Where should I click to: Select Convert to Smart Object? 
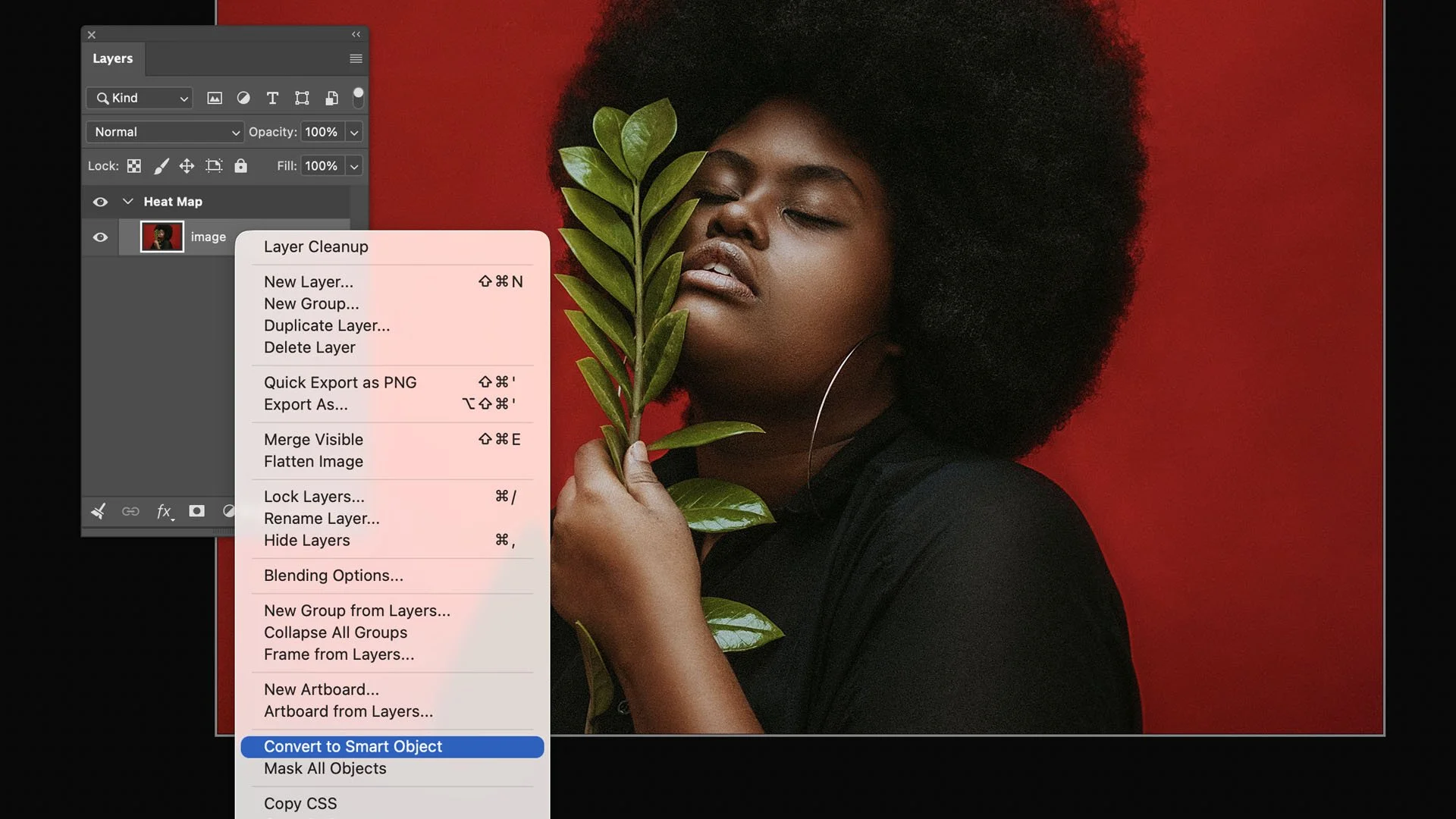[x=392, y=747]
